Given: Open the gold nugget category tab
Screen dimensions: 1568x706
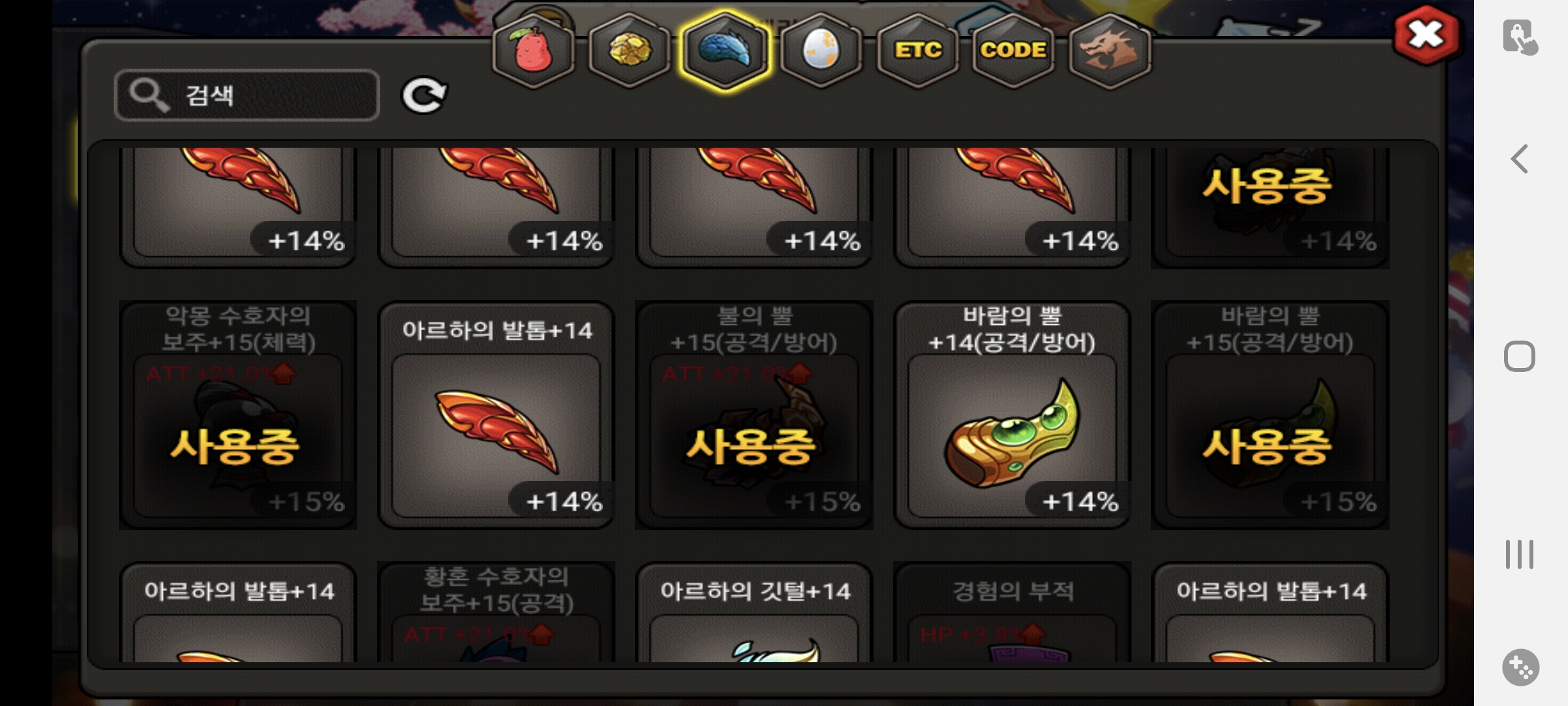Looking at the screenshot, I should [629, 50].
